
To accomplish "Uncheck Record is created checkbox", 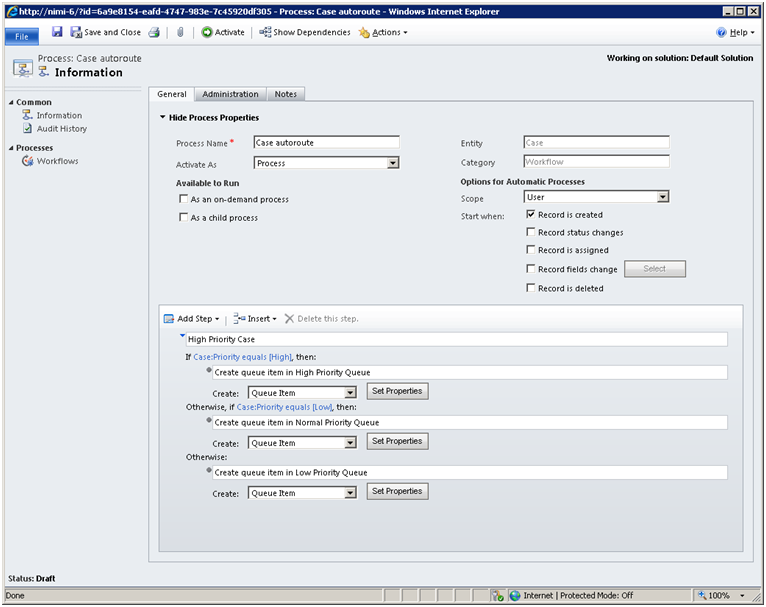I will point(531,215).
